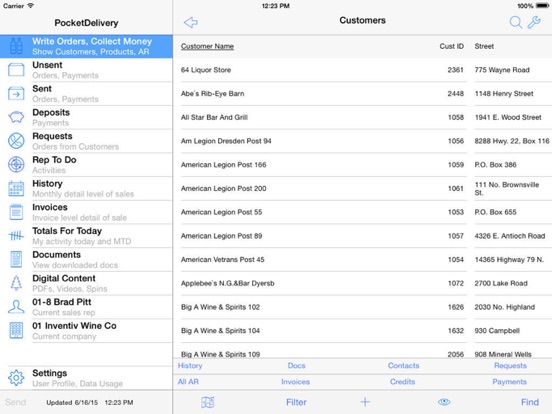Viewport: 552px width, 414px height.
Task: Click street 4326 E. Antioch Road
Action: coord(509,236)
